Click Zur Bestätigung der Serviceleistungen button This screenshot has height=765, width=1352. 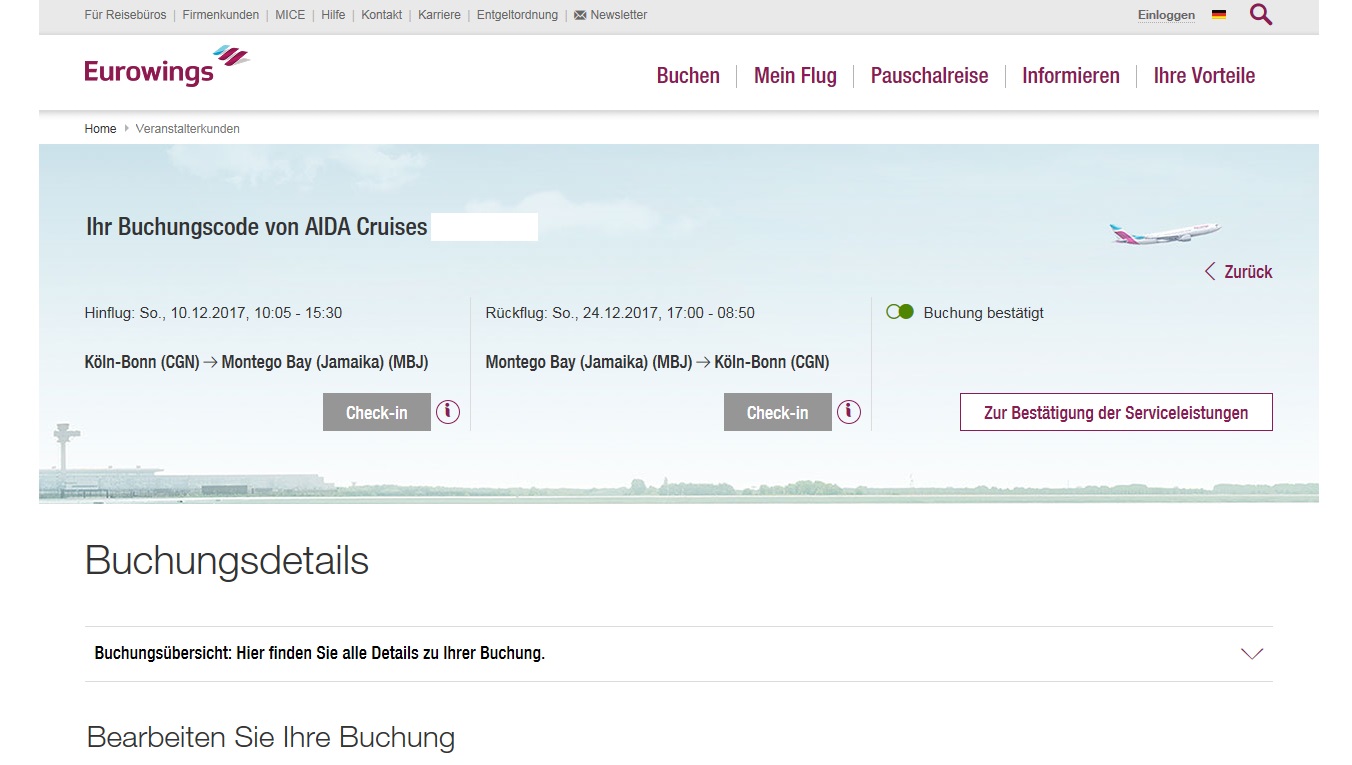click(1116, 412)
